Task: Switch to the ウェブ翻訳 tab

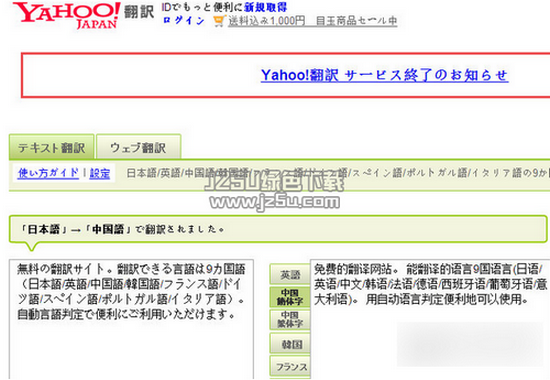Action: (x=139, y=147)
